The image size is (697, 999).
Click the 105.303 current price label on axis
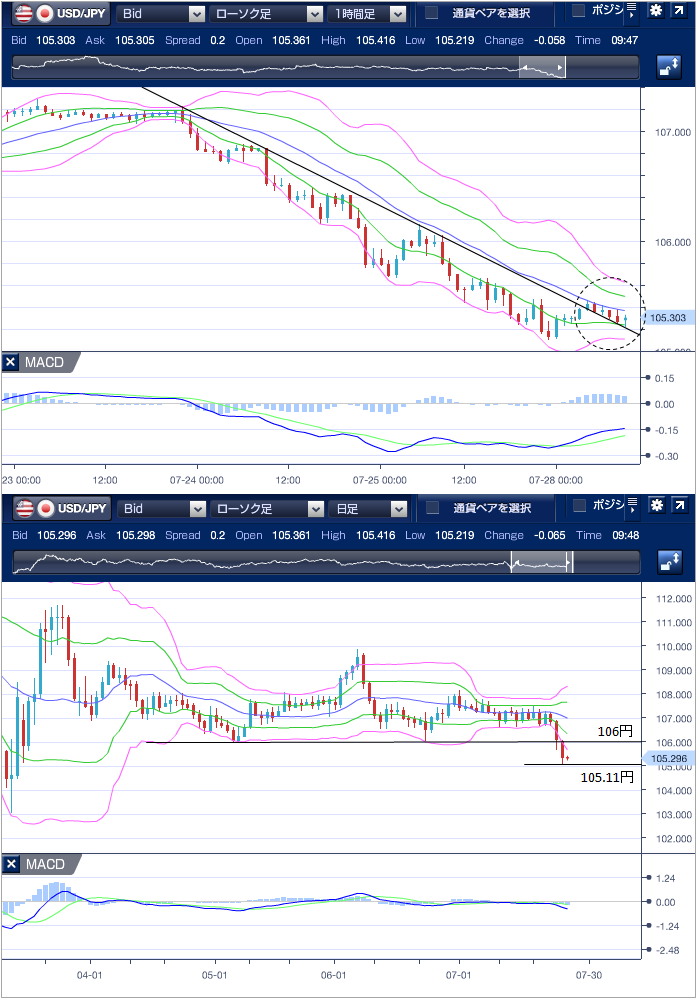(x=665, y=318)
